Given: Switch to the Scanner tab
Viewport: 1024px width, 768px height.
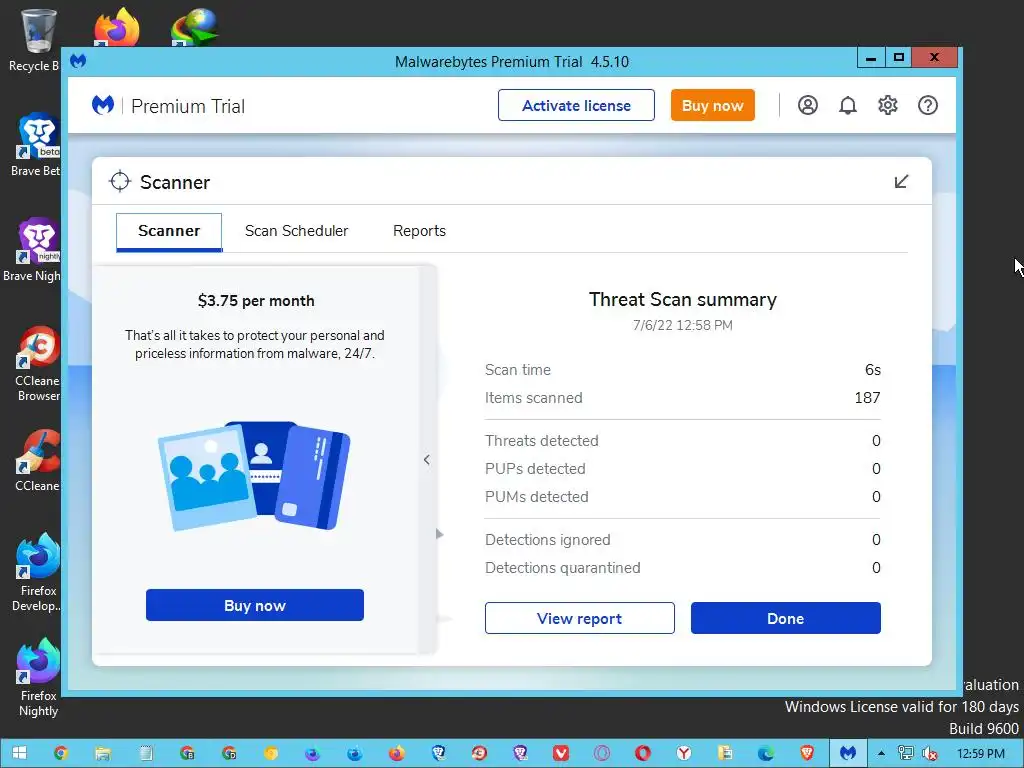Looking at the screenshot, I should pos(169,231).
